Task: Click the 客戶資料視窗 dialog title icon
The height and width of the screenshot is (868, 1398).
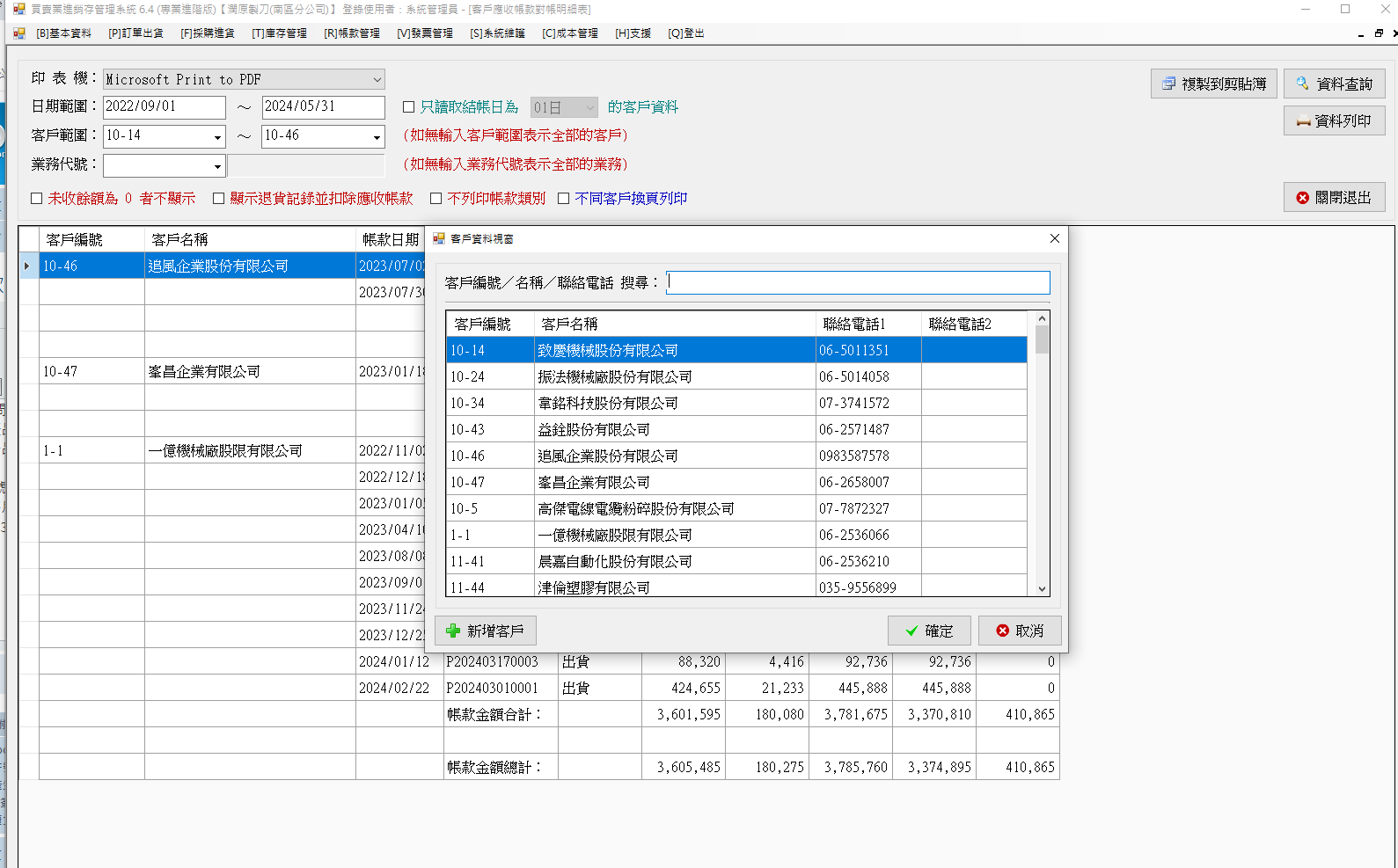Action: tap(439, 238)
